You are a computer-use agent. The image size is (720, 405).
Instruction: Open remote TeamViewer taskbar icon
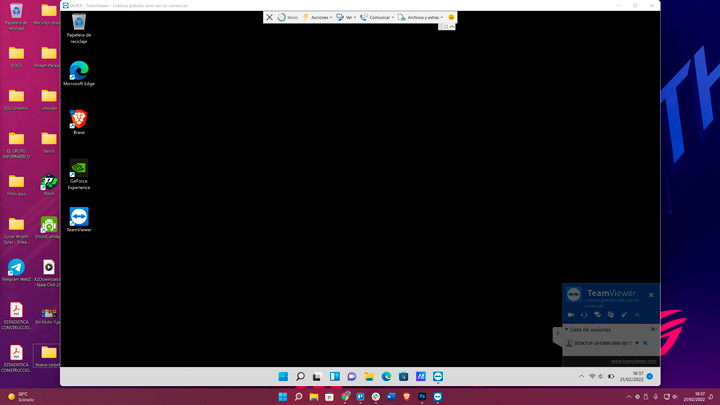[x=438, y=377]
